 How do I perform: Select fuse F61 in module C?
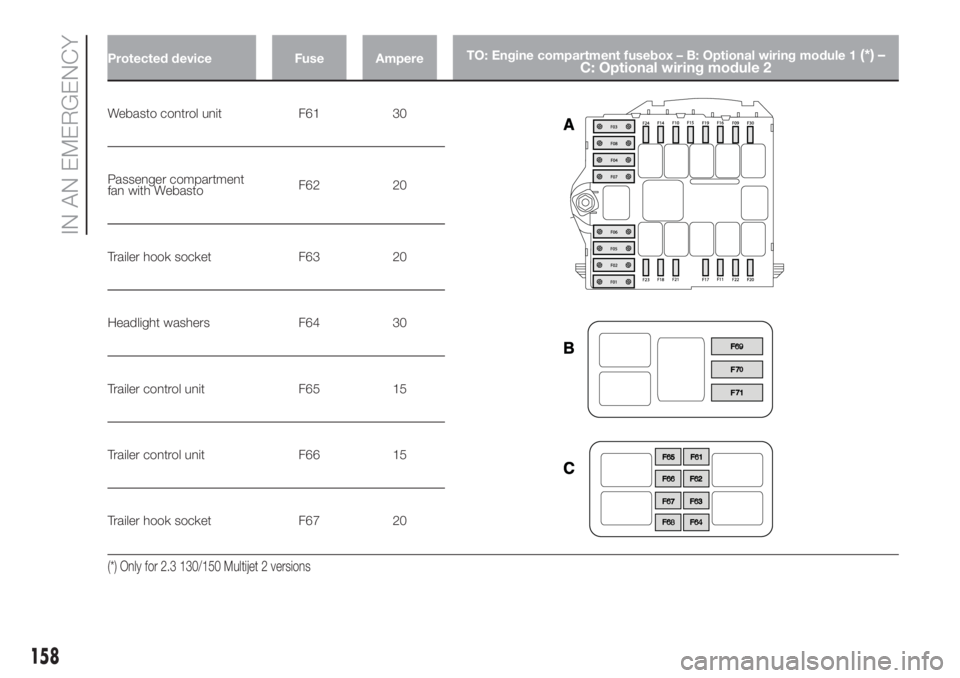pyautogui.click(x=697, y=456)
